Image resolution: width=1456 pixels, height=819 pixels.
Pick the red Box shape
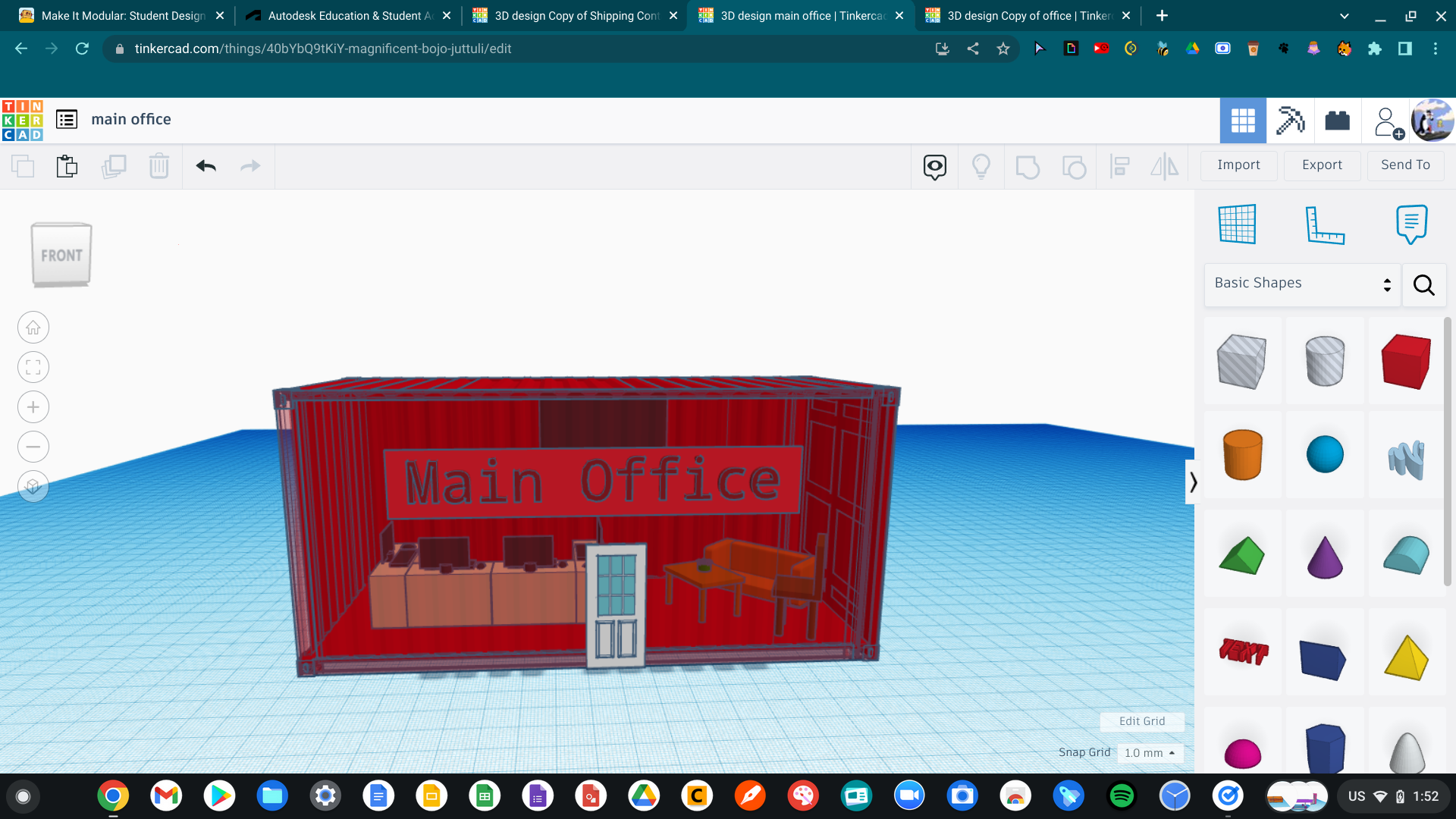click(x=1407, y=361)
